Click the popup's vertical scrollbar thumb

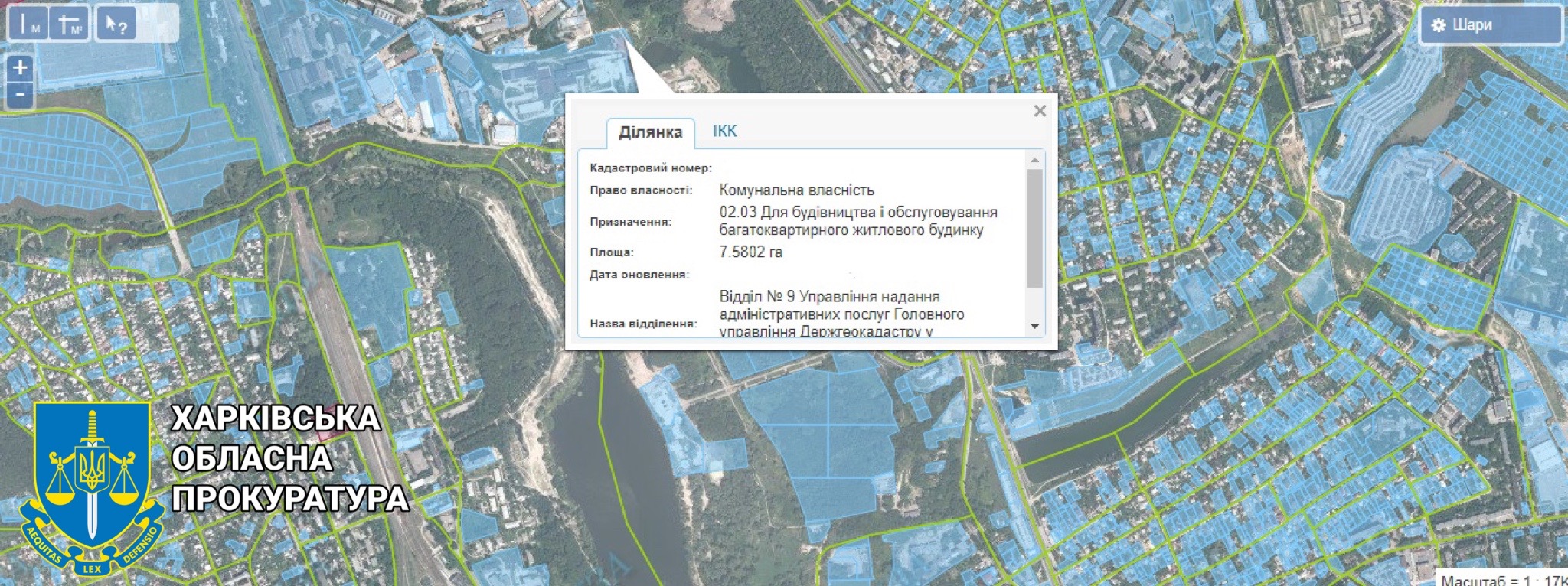coord(1034,228)
